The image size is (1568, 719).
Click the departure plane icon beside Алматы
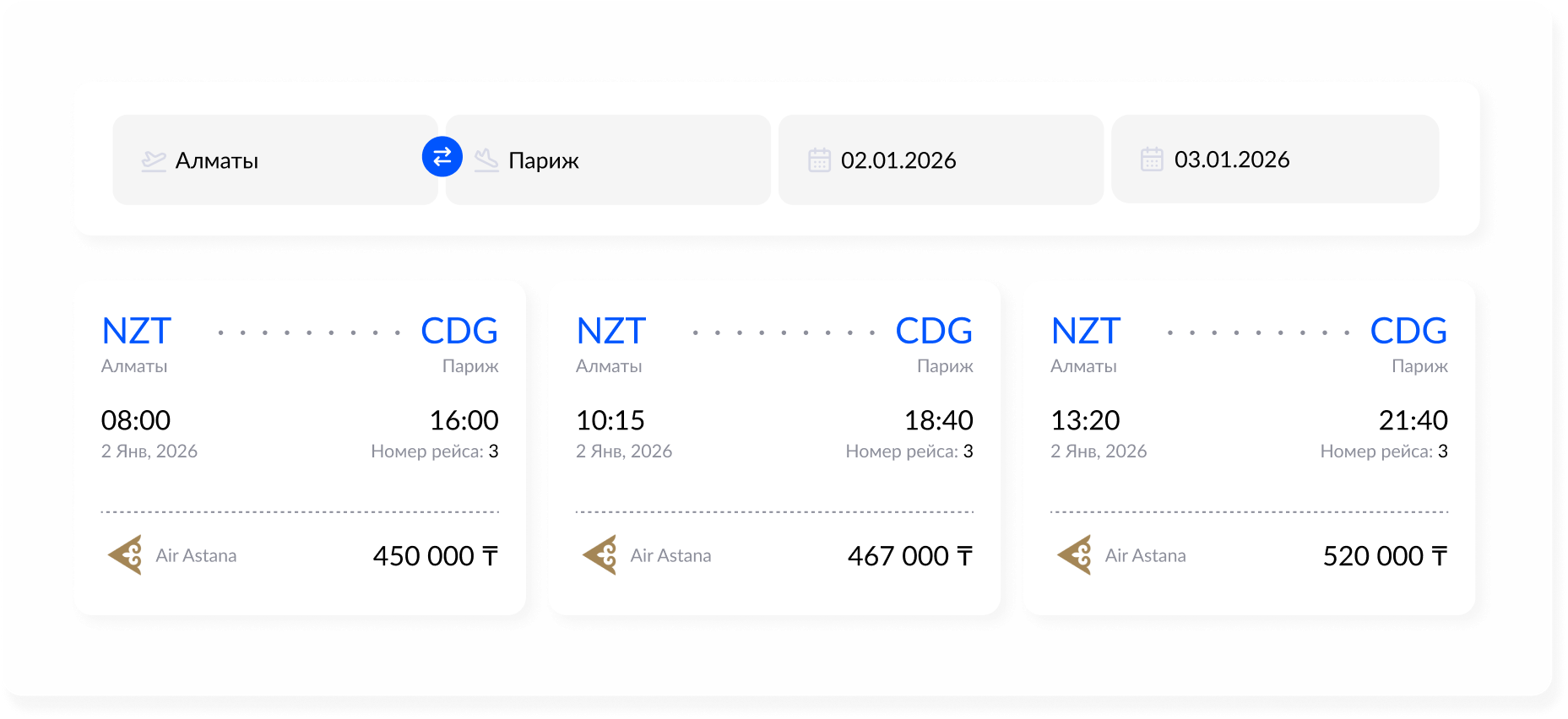pyautogui.click(x=154, y=160)
